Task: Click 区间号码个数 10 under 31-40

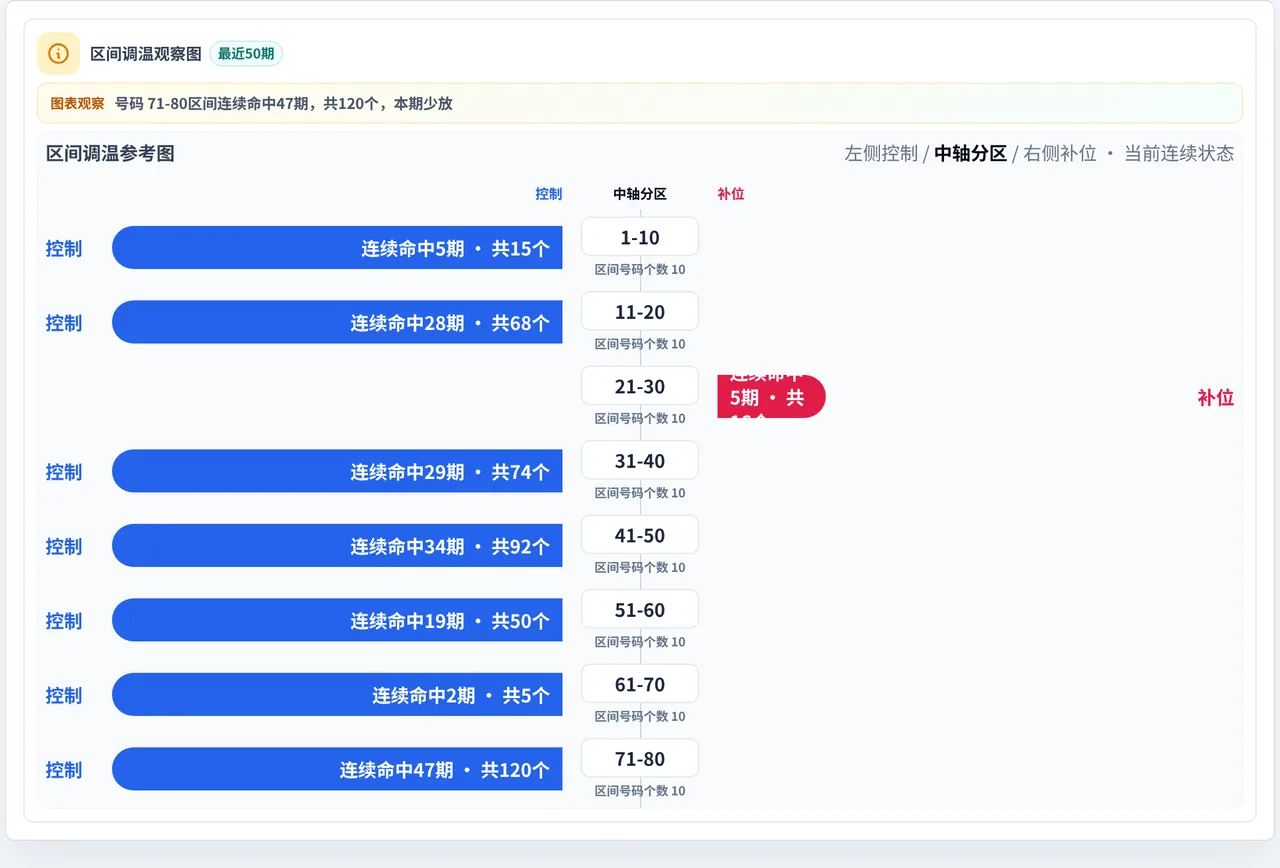Action: pos(640,493)
